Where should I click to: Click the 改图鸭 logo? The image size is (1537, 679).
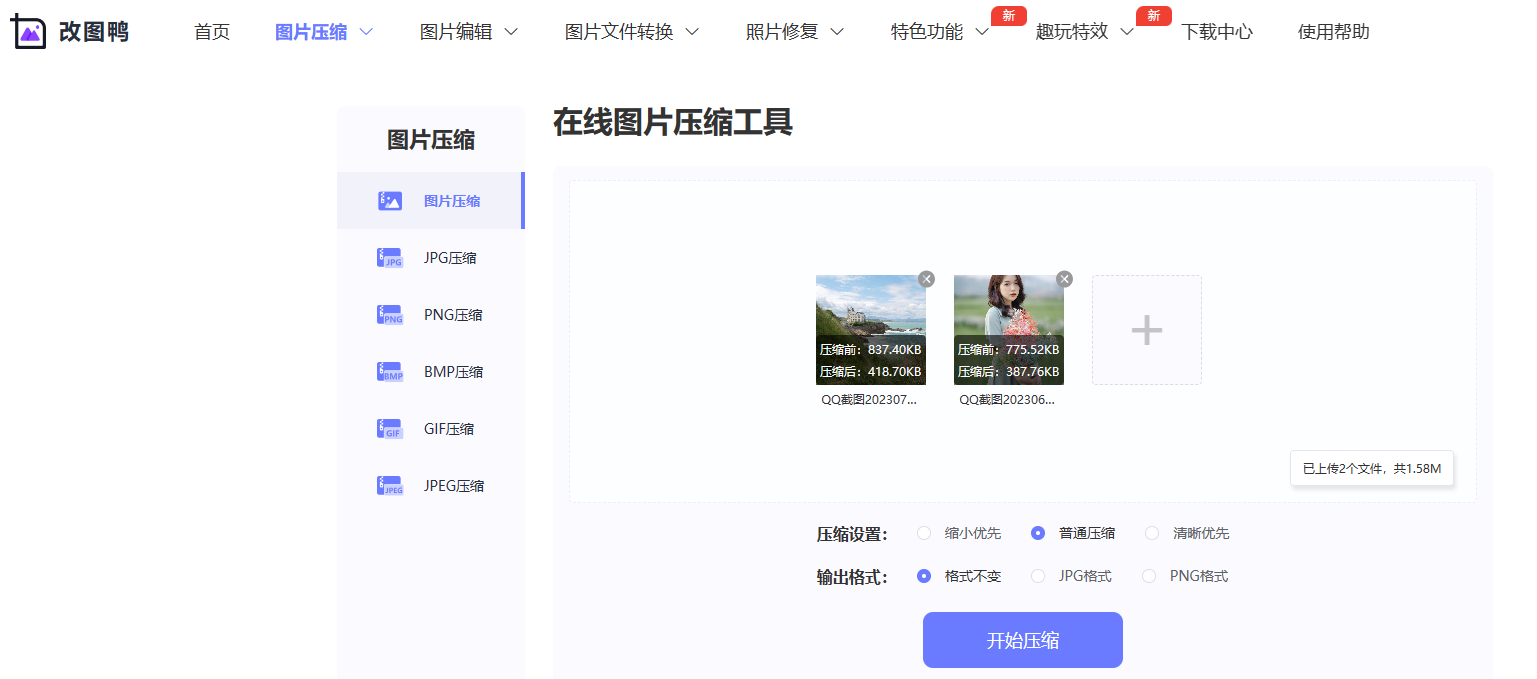[68, 30]
